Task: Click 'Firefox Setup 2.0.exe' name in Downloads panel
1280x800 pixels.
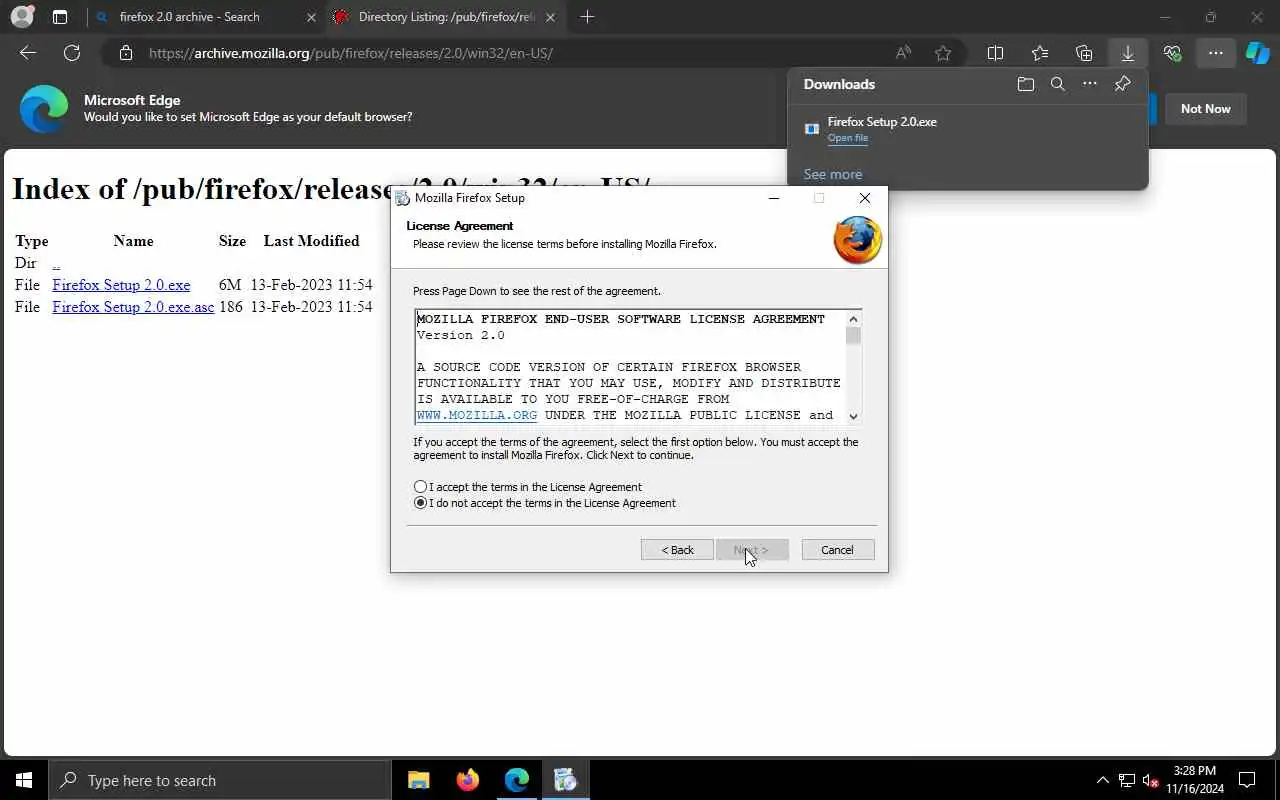Action: [882, 122]
